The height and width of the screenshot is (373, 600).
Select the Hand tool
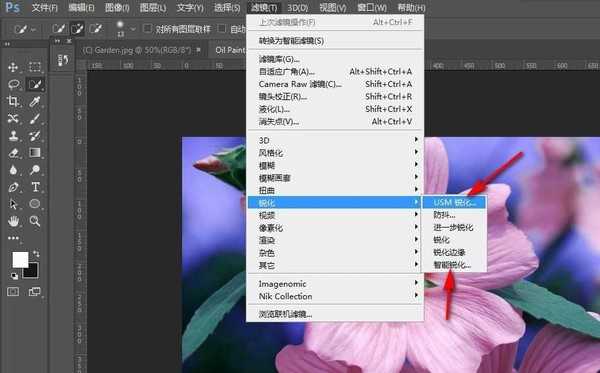(13, 221)
